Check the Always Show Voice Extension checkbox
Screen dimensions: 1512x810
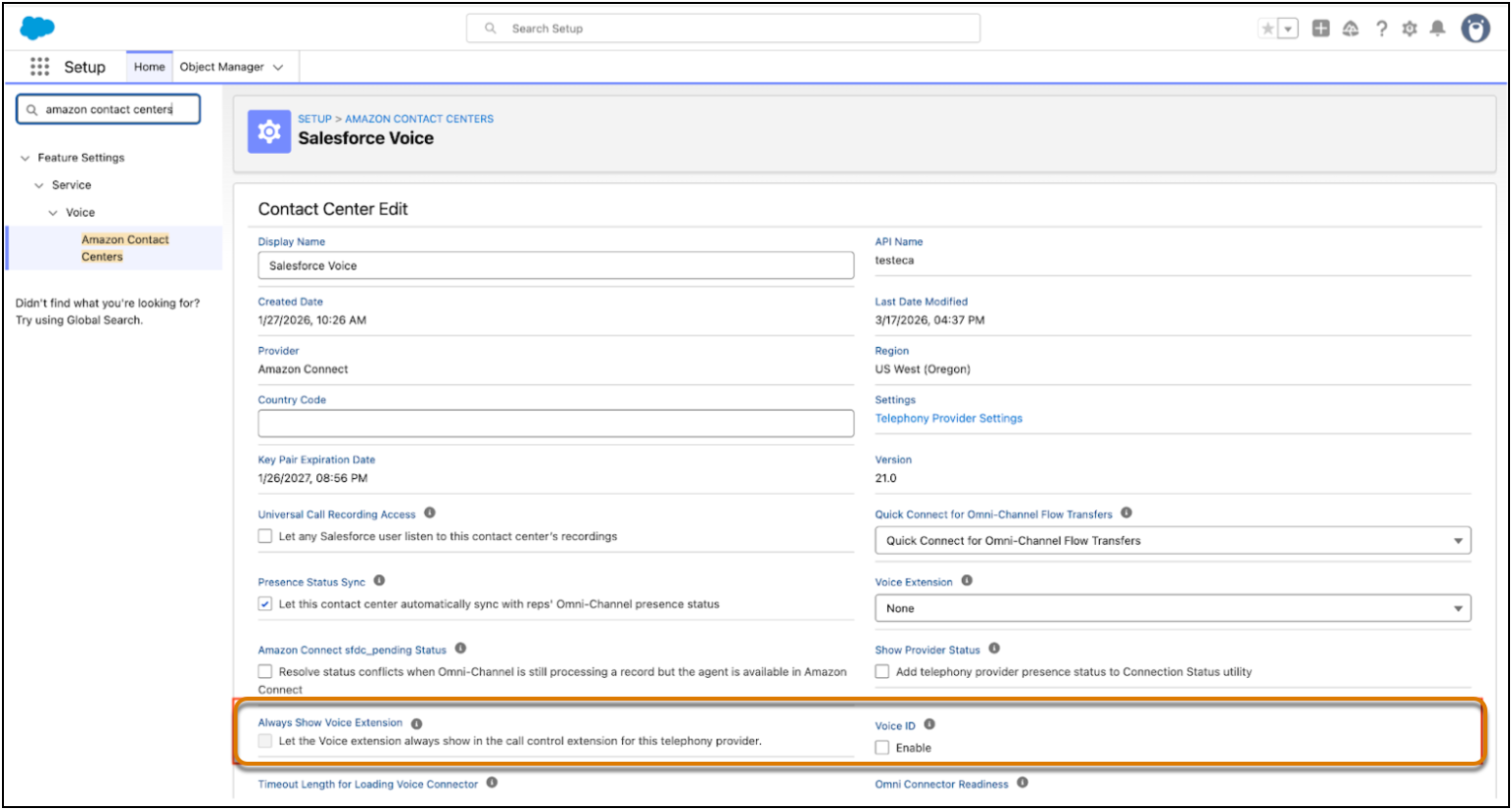coord(265,741)
